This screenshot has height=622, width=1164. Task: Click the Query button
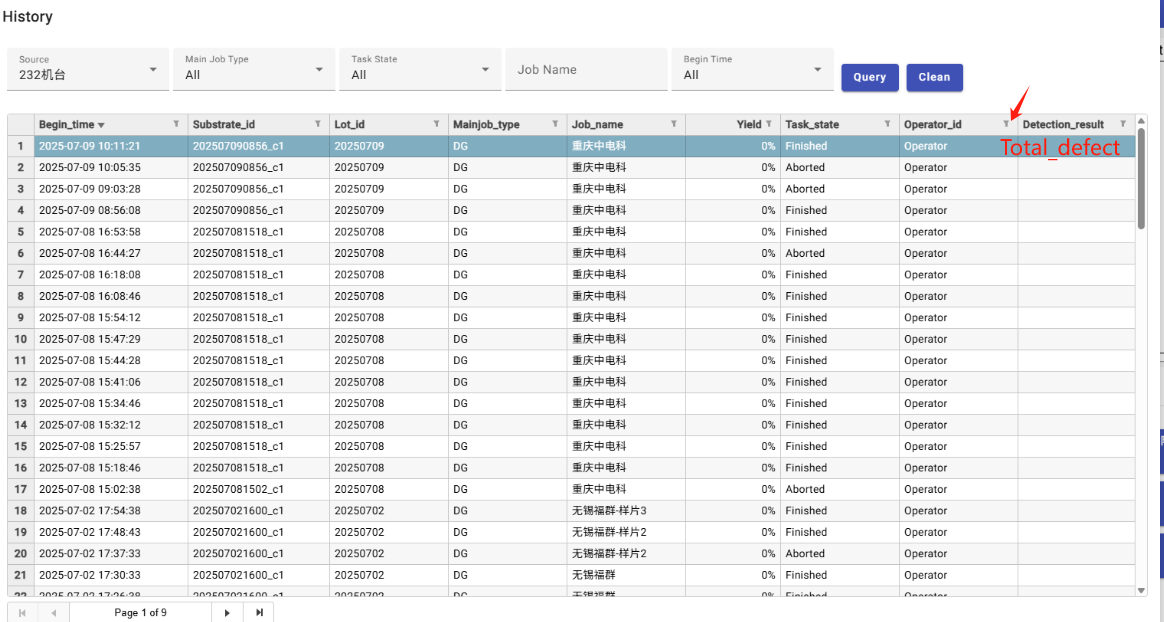(869, 77)
